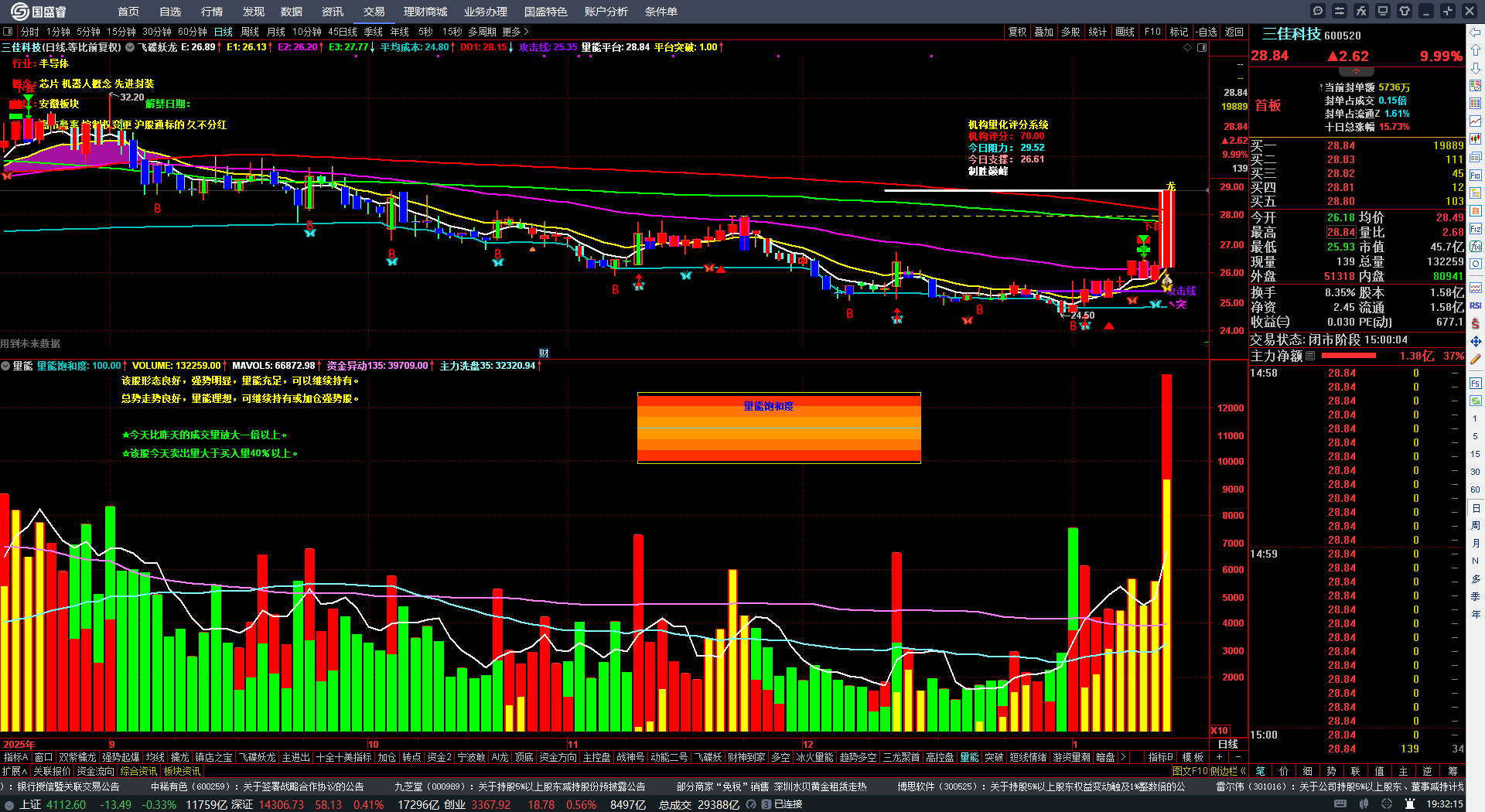
Task: Click the 主力净额 red progress bar
Action: click(1349, 356)
